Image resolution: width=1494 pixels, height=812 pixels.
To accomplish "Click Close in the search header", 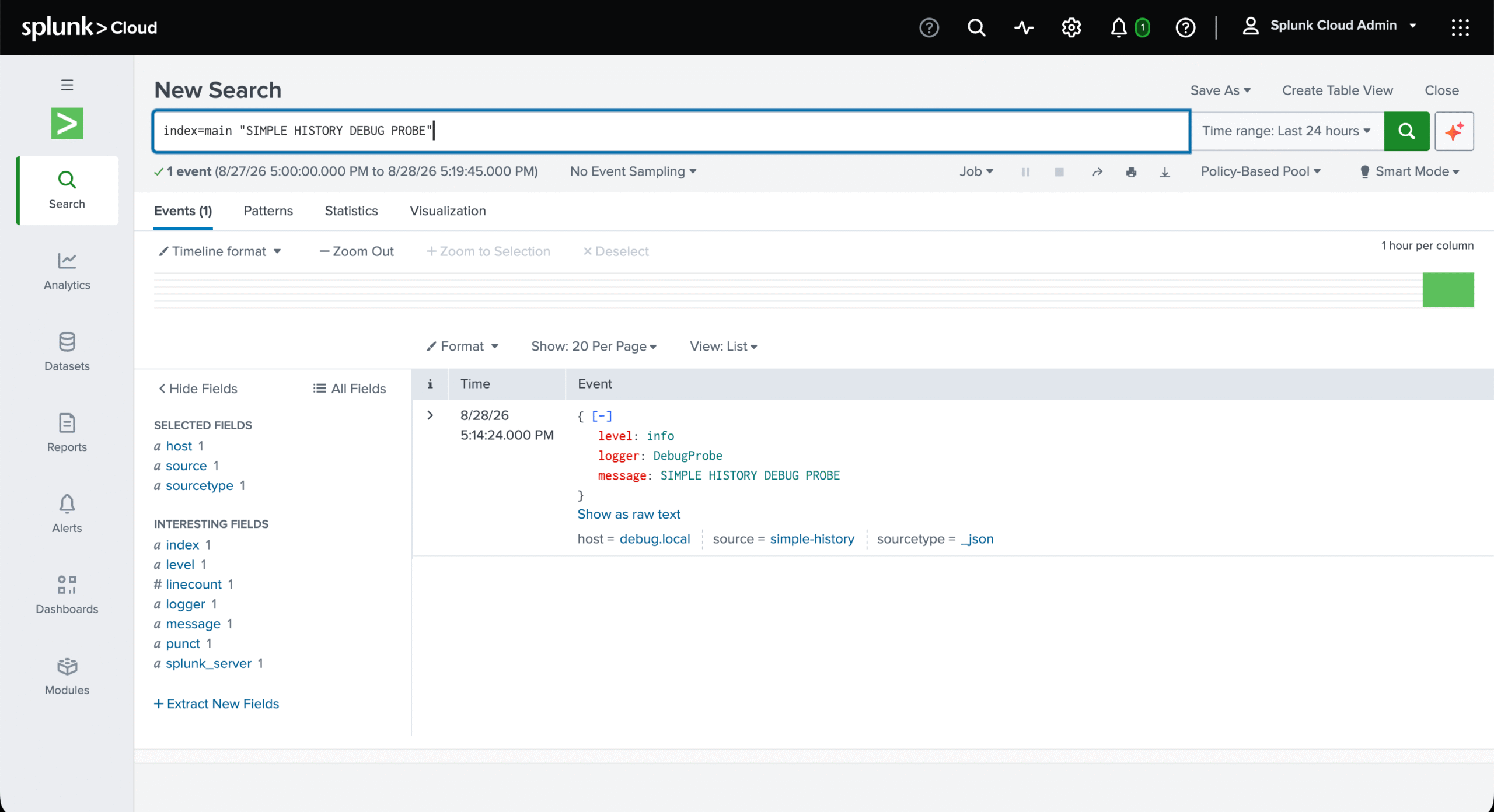I will [1441, 90].
